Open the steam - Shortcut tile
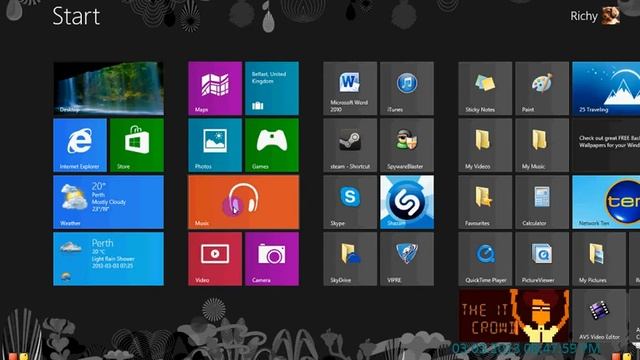Viewport: 640px width, 360px height. click(350, 145)
